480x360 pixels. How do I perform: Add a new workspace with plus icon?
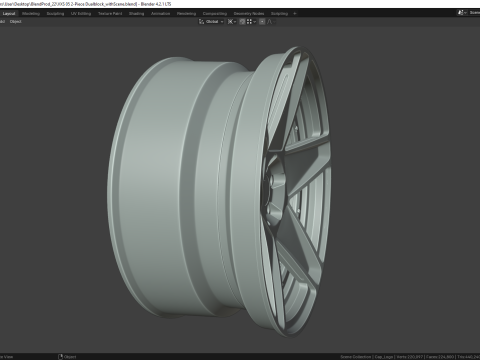[x=295, y=14]
